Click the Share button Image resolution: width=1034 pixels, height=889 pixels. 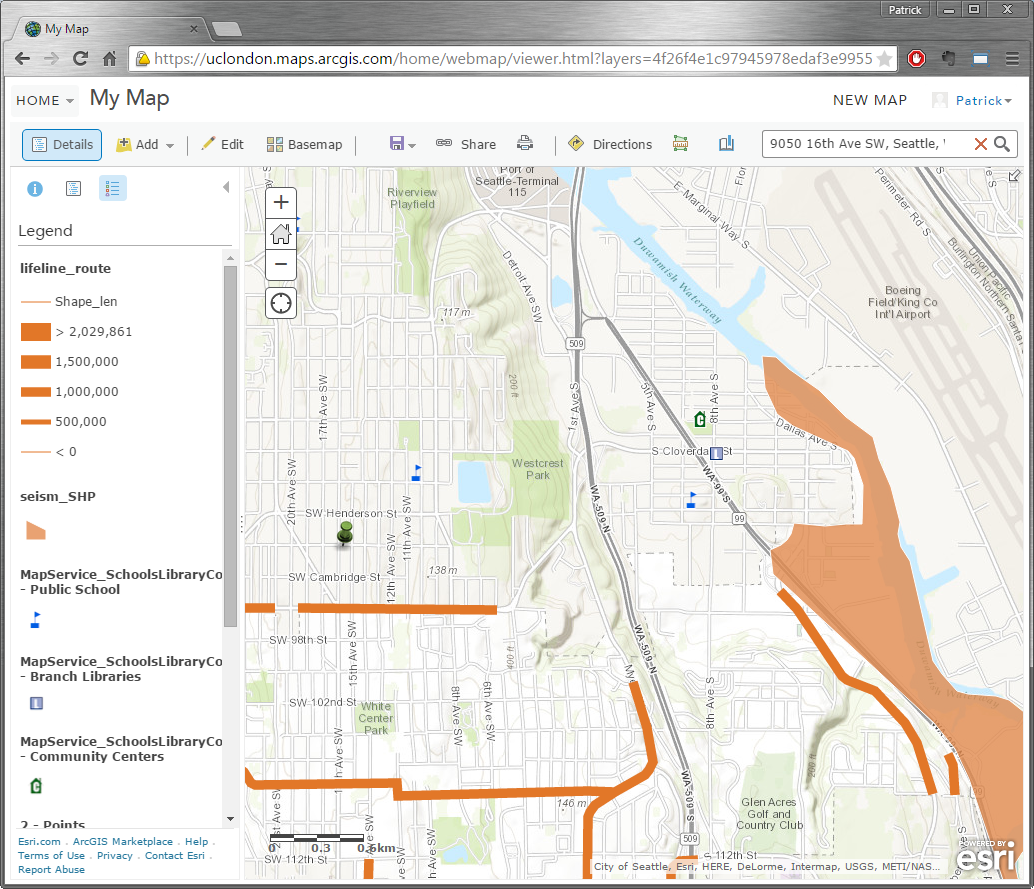point(466,144)
